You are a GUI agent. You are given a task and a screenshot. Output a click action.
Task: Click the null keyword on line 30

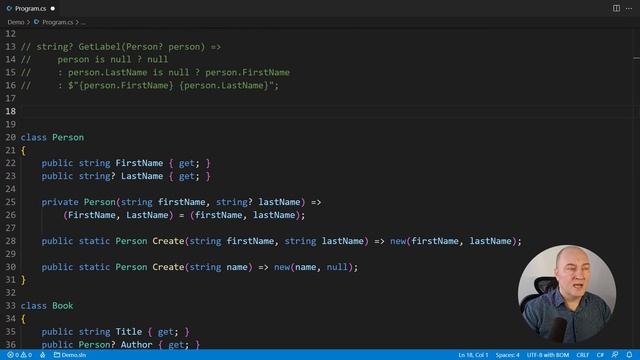(x=337, y=267)
